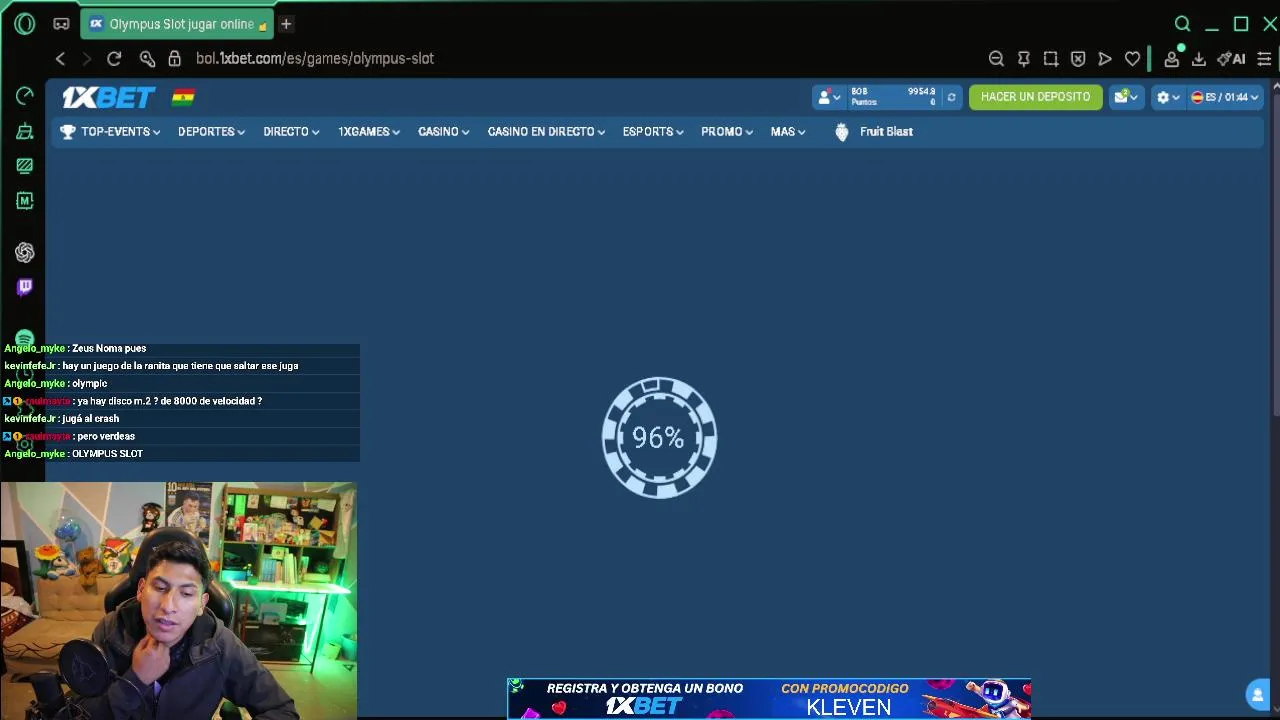Open the player triangle icon
The image size is (1280, 720).
click(1104, 59)
